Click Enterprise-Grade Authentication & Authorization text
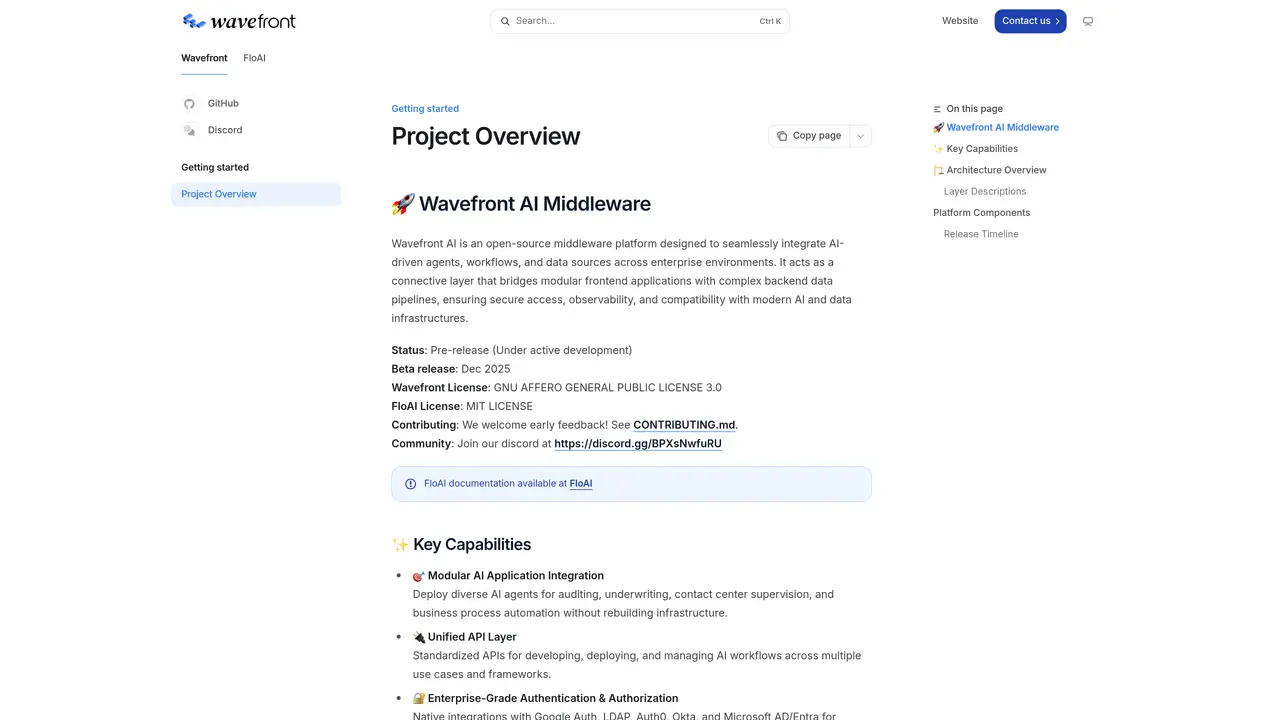Image resolution: width=1280 pixels, height=720 pixels. [553, 699]
